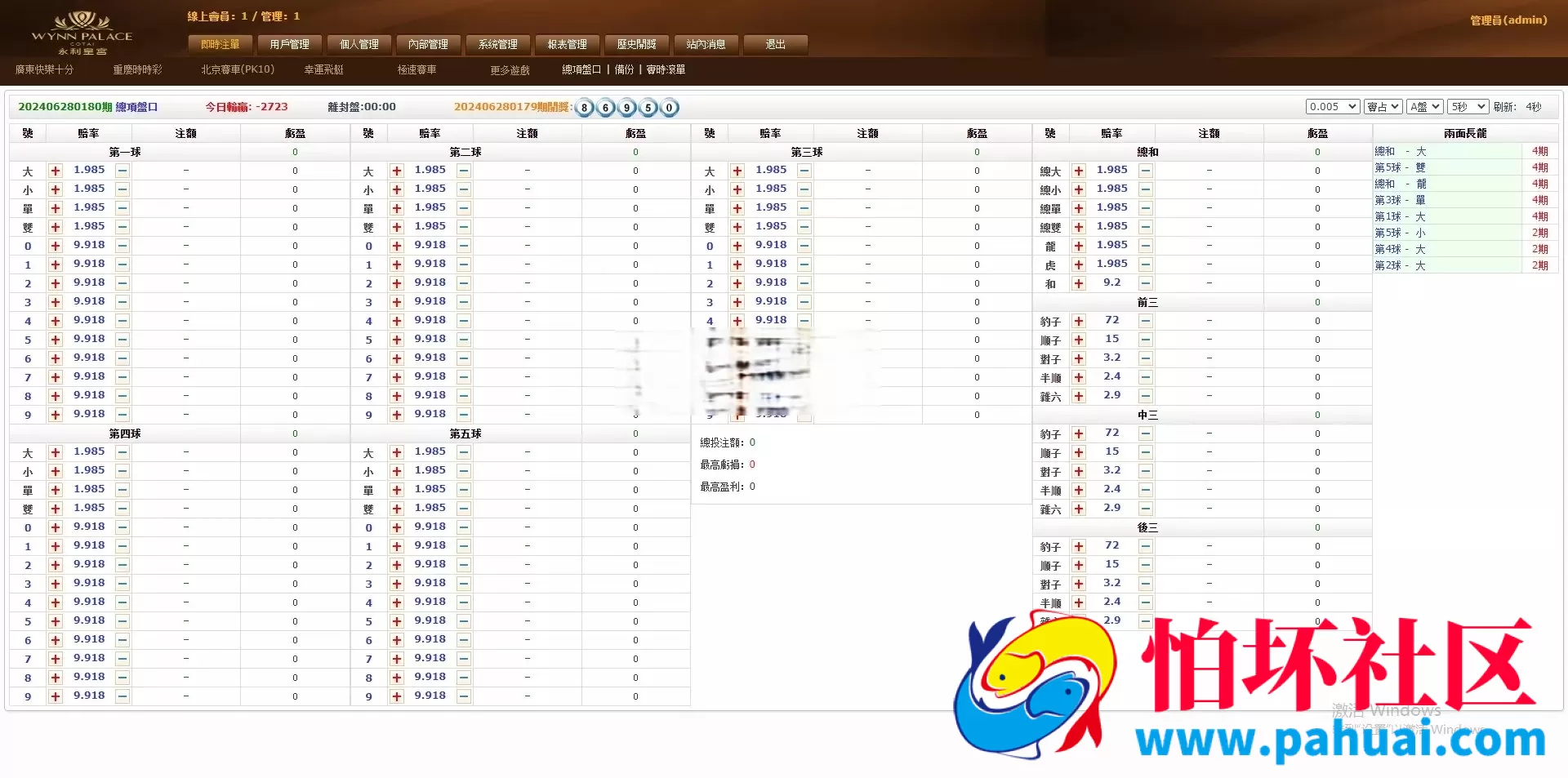Click the minus icon for 虎

(x=1146, y=265)
